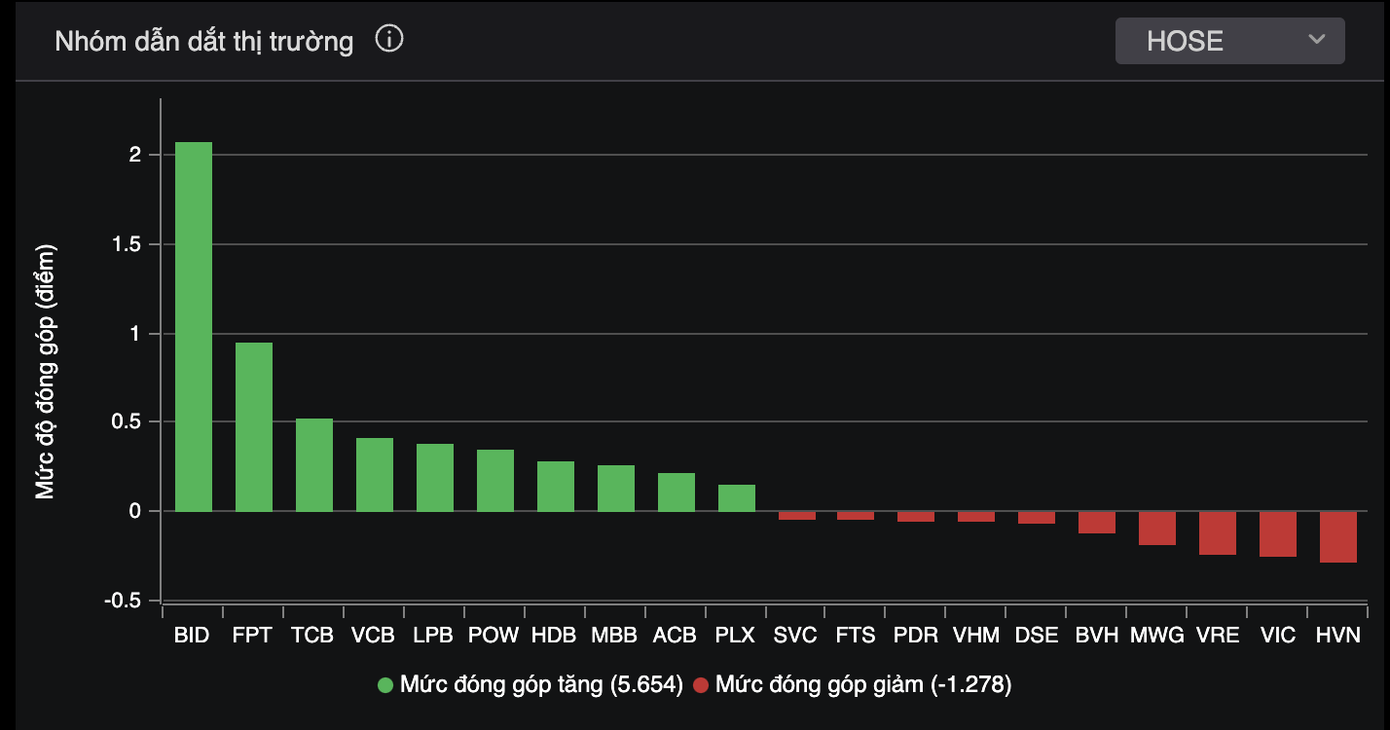
Task: Click the info icon beside Nhóm dẫn dắt thị trường
Action: [x=389, y=40]
